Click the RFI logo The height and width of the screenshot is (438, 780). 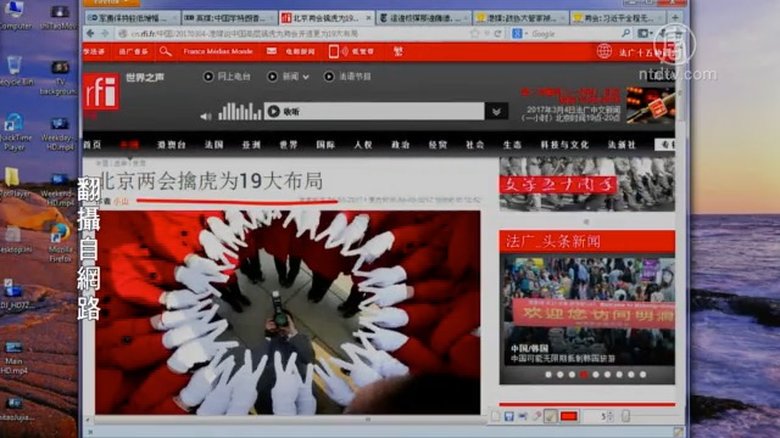(x=101, y=92)
